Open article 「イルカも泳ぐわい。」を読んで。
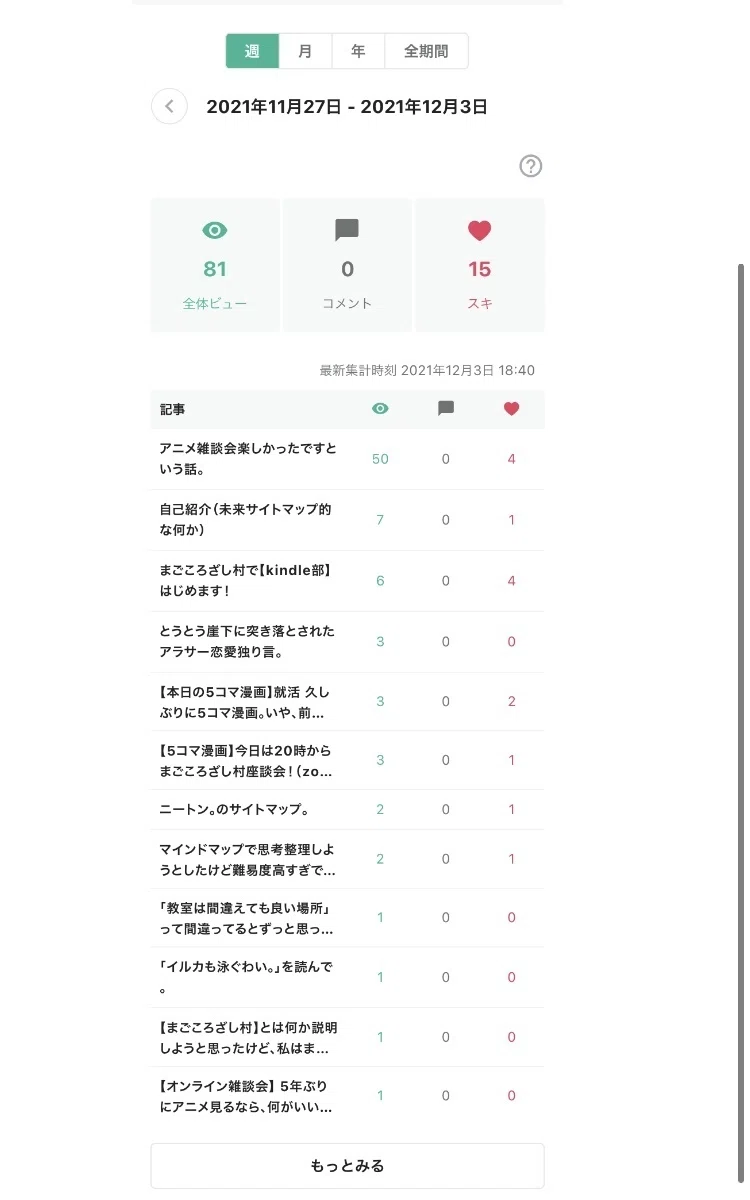 click(x=246, y=977)
